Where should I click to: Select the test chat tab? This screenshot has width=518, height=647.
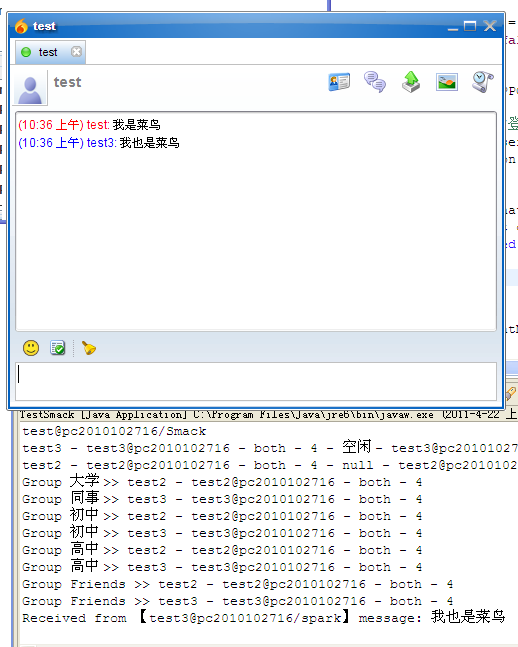50,52
